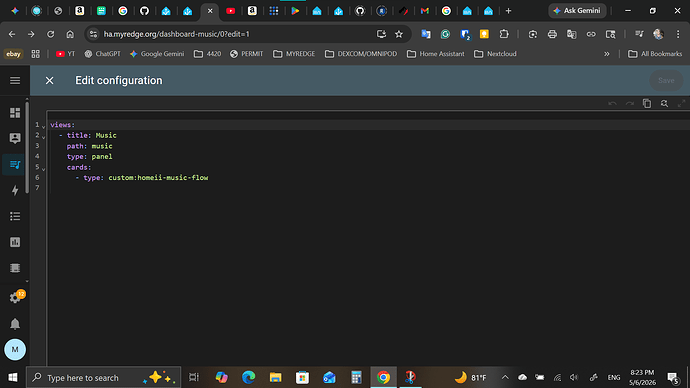690x388 pixels.
Task: Show more bookmarks with the chevron
Action: tap(606, 54)
